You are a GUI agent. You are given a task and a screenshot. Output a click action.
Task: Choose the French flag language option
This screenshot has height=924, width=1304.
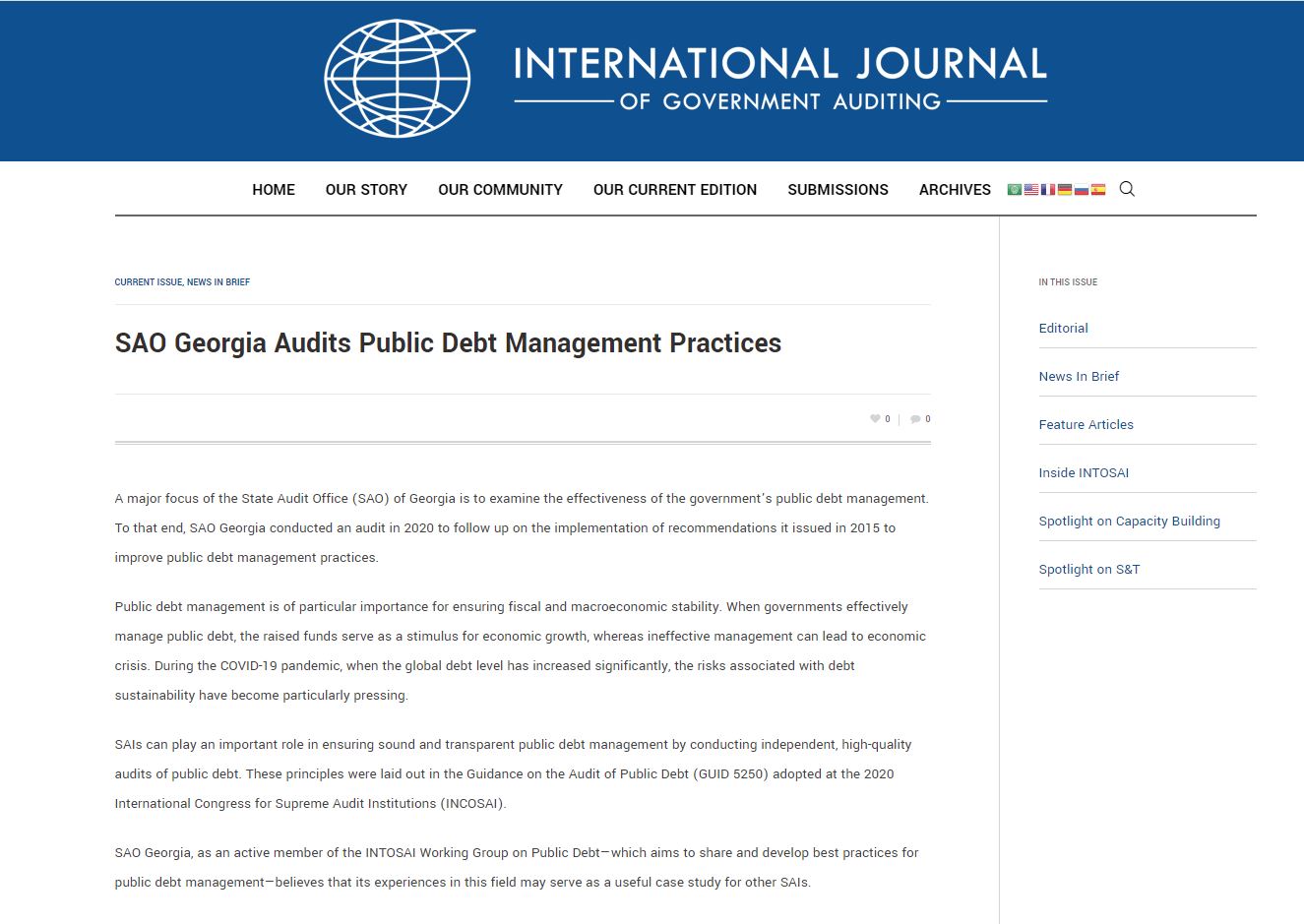1047,190
